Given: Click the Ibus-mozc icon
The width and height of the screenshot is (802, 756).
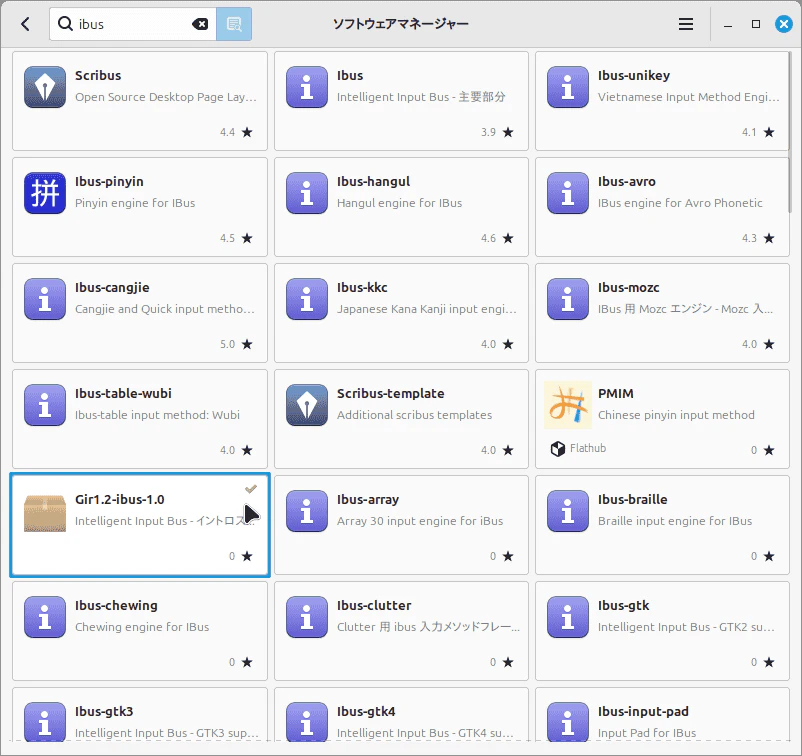Looking at the screenshot, I should click(568, 299).
